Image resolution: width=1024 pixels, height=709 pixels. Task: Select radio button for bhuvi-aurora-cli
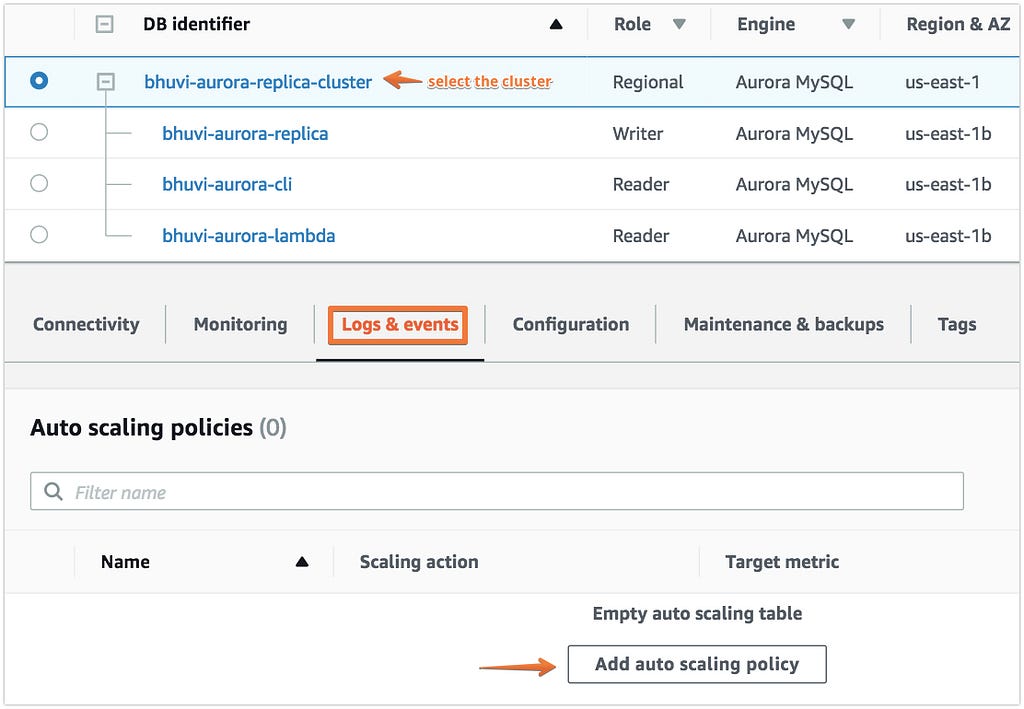coord(39,183)
